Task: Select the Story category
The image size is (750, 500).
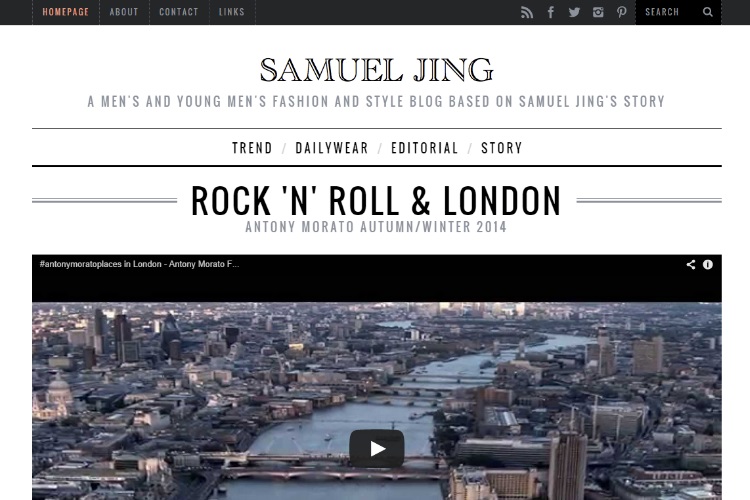Action: click(x=502, y=148)
